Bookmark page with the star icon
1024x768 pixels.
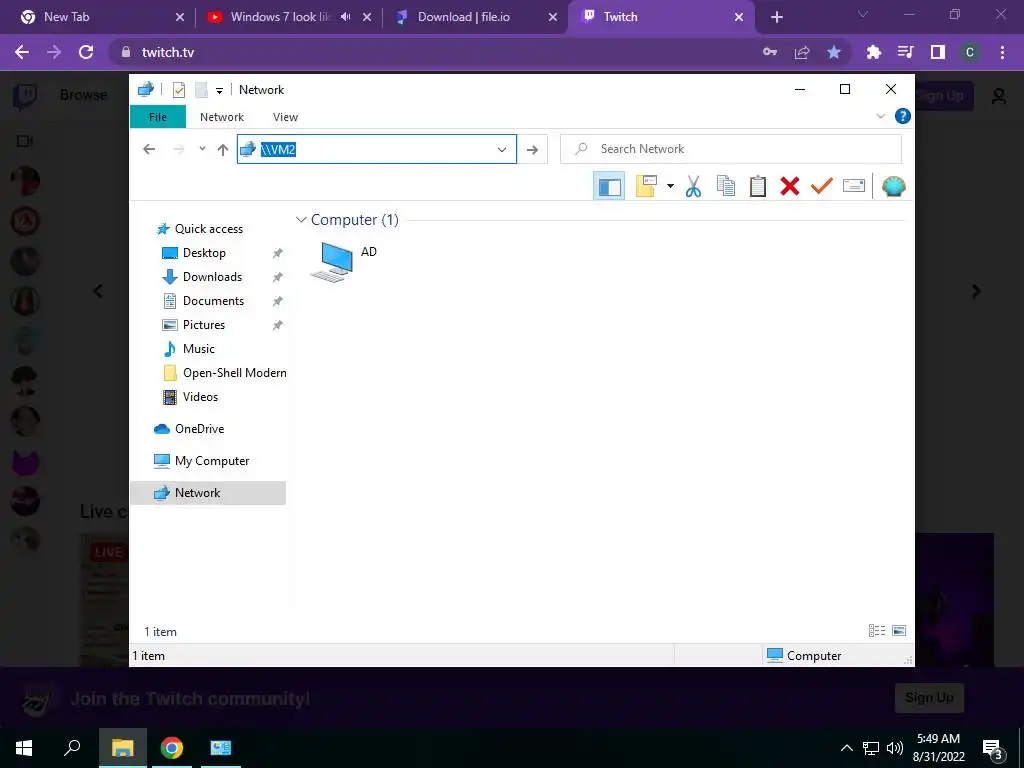coord(834,52)
